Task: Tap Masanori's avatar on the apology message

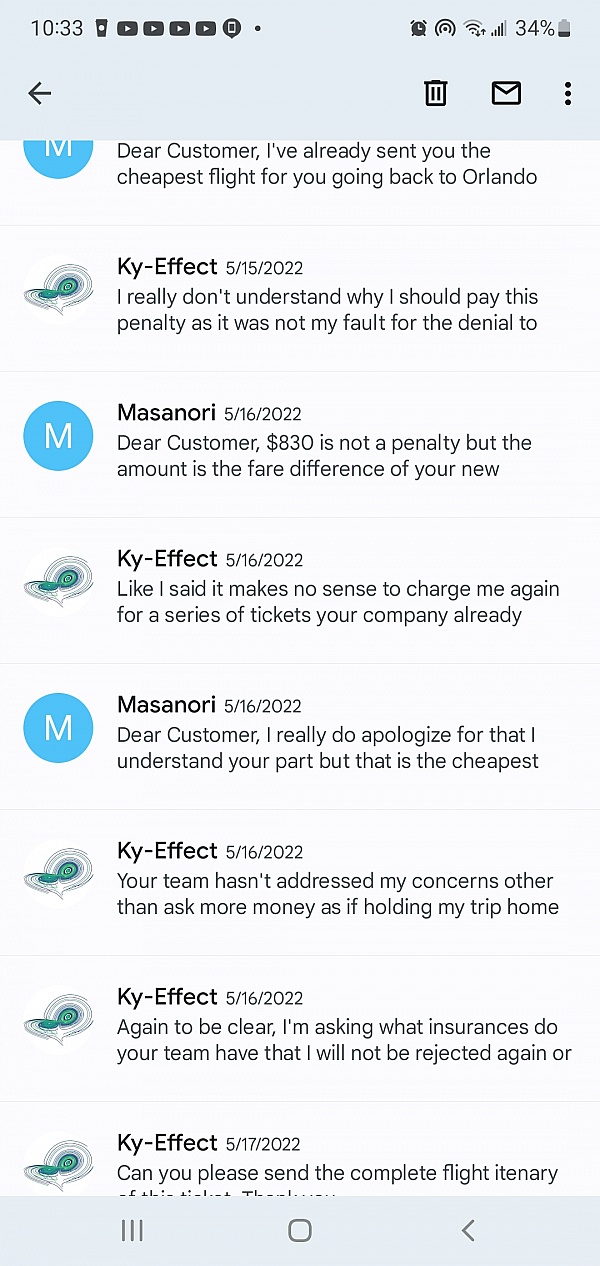Action: click(x=58, y=729)
